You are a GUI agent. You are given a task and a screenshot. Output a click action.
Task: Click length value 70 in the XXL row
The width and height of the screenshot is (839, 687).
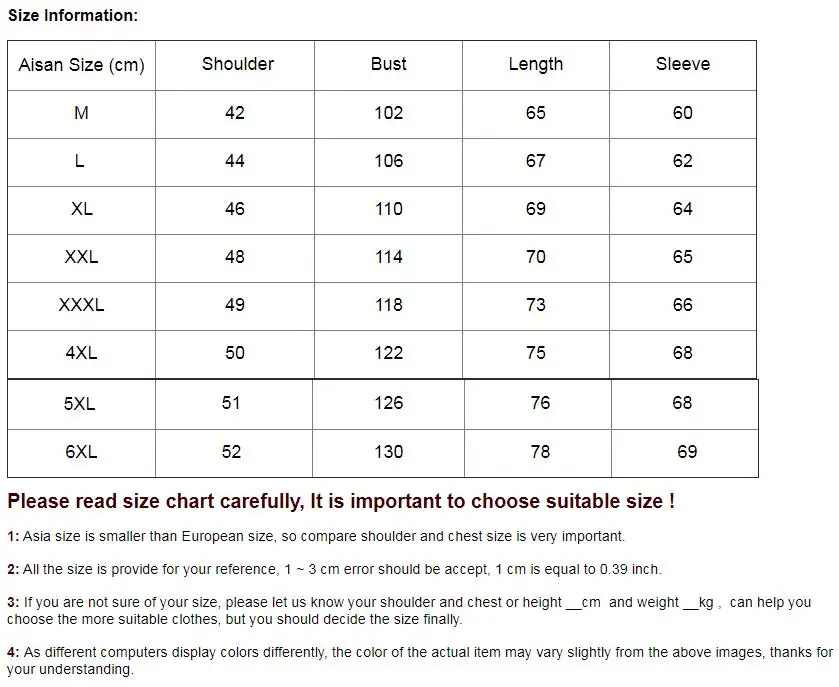535,257
